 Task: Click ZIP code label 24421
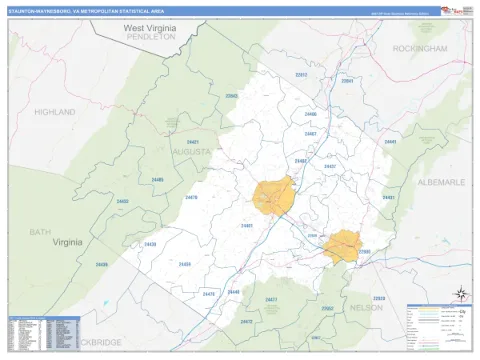[193, 142]
